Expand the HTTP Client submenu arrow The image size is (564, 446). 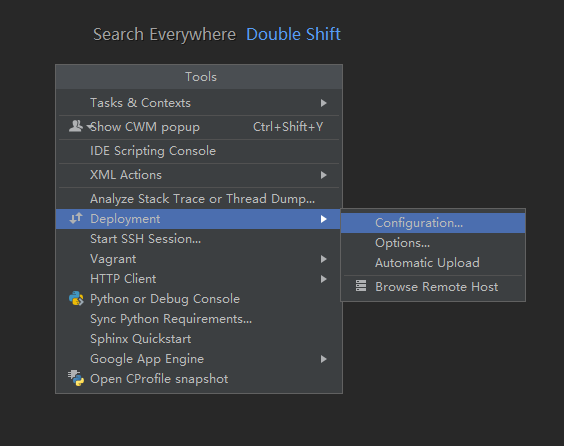(323, 279)
